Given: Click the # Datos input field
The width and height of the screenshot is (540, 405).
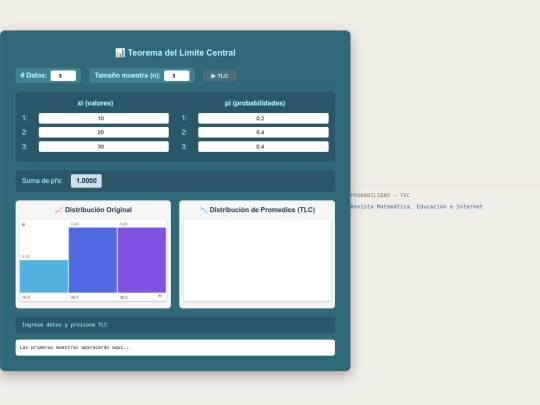Looking at the screenshot, I should (63, 76).
